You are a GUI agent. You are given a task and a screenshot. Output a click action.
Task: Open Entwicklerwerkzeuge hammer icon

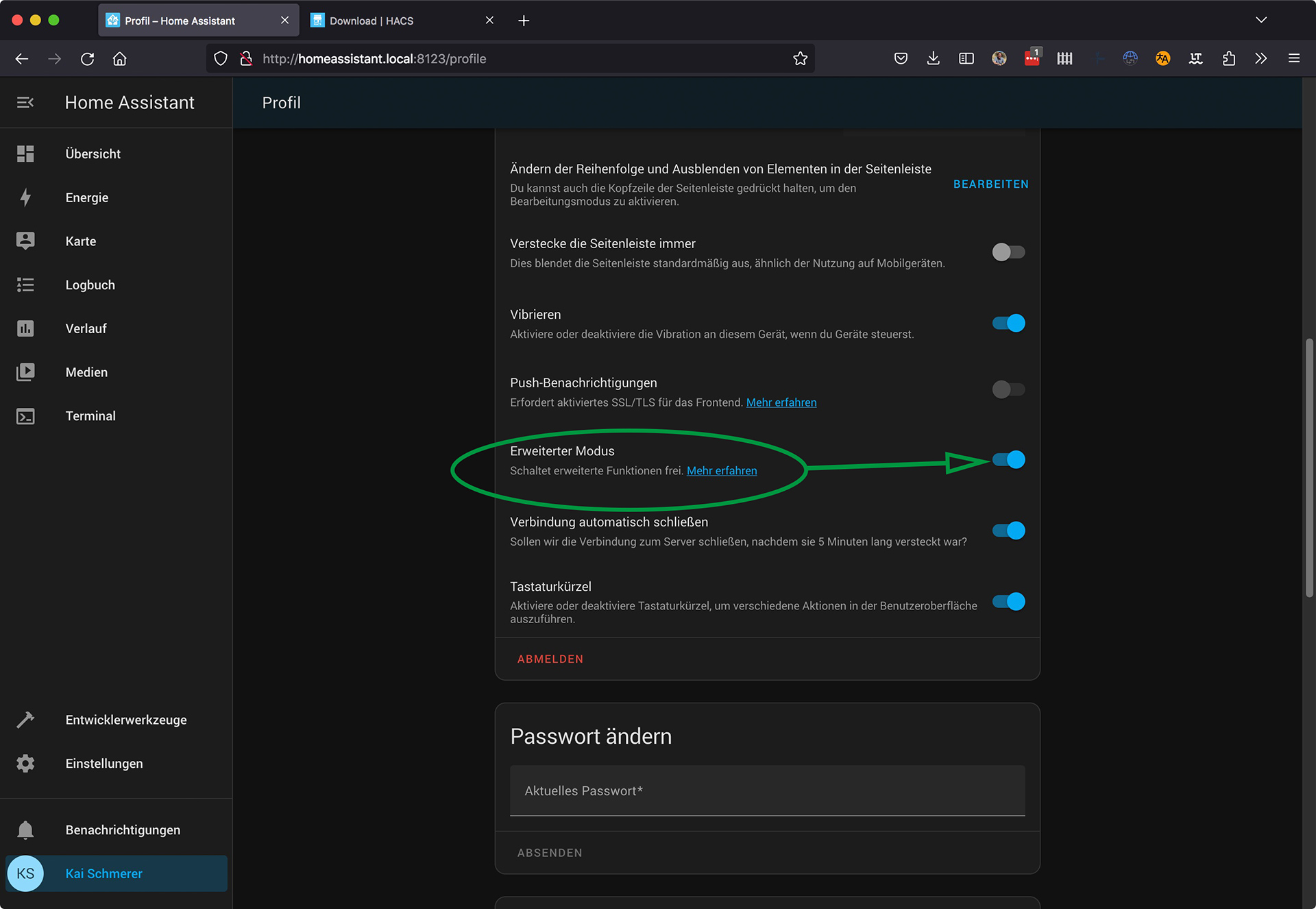click(25, 720)
